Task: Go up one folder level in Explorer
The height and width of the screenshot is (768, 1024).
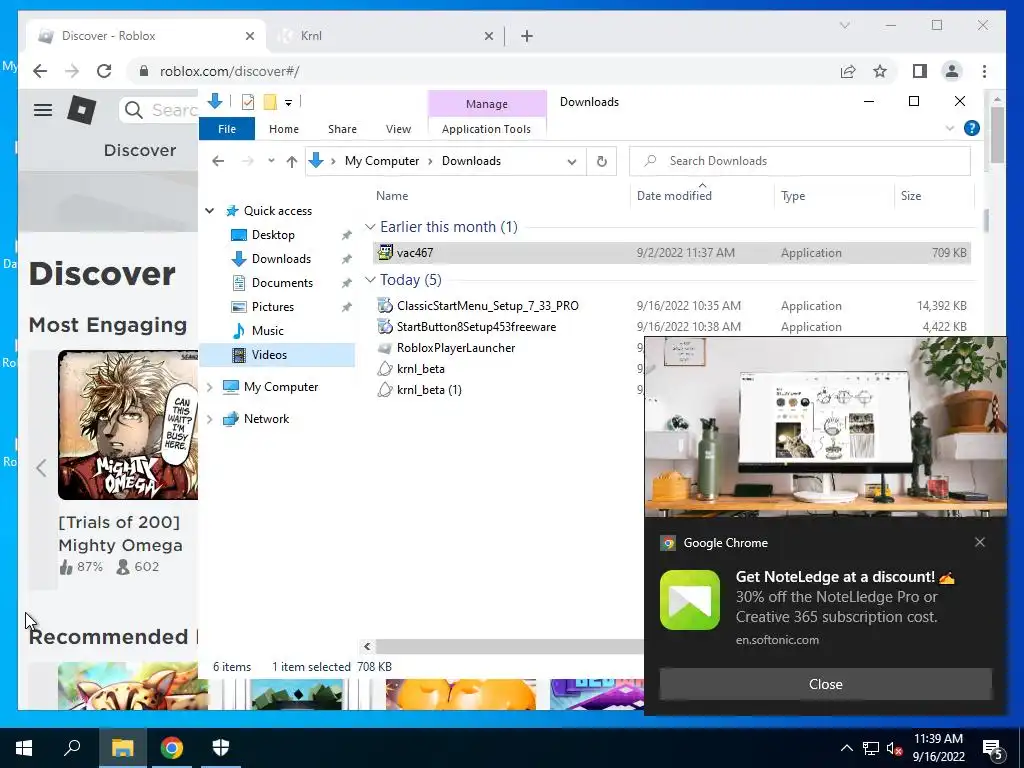Action: pyautogui.click(x=291, y=161)
